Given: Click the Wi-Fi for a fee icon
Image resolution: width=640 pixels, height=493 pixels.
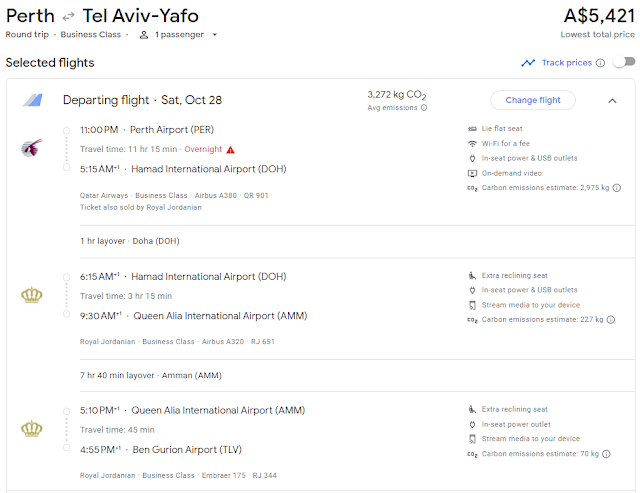Looking at the screenshot, I should pyautogui.click(x=472, y=143).
